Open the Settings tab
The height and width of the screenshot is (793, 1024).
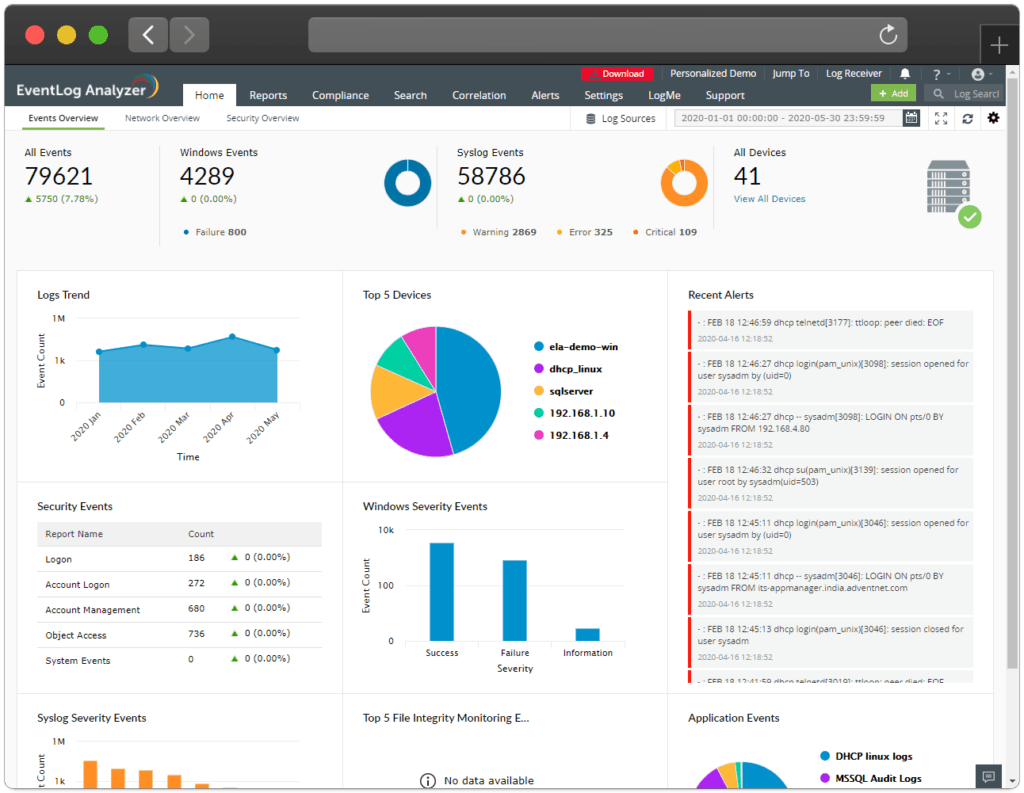click(603, 95)
